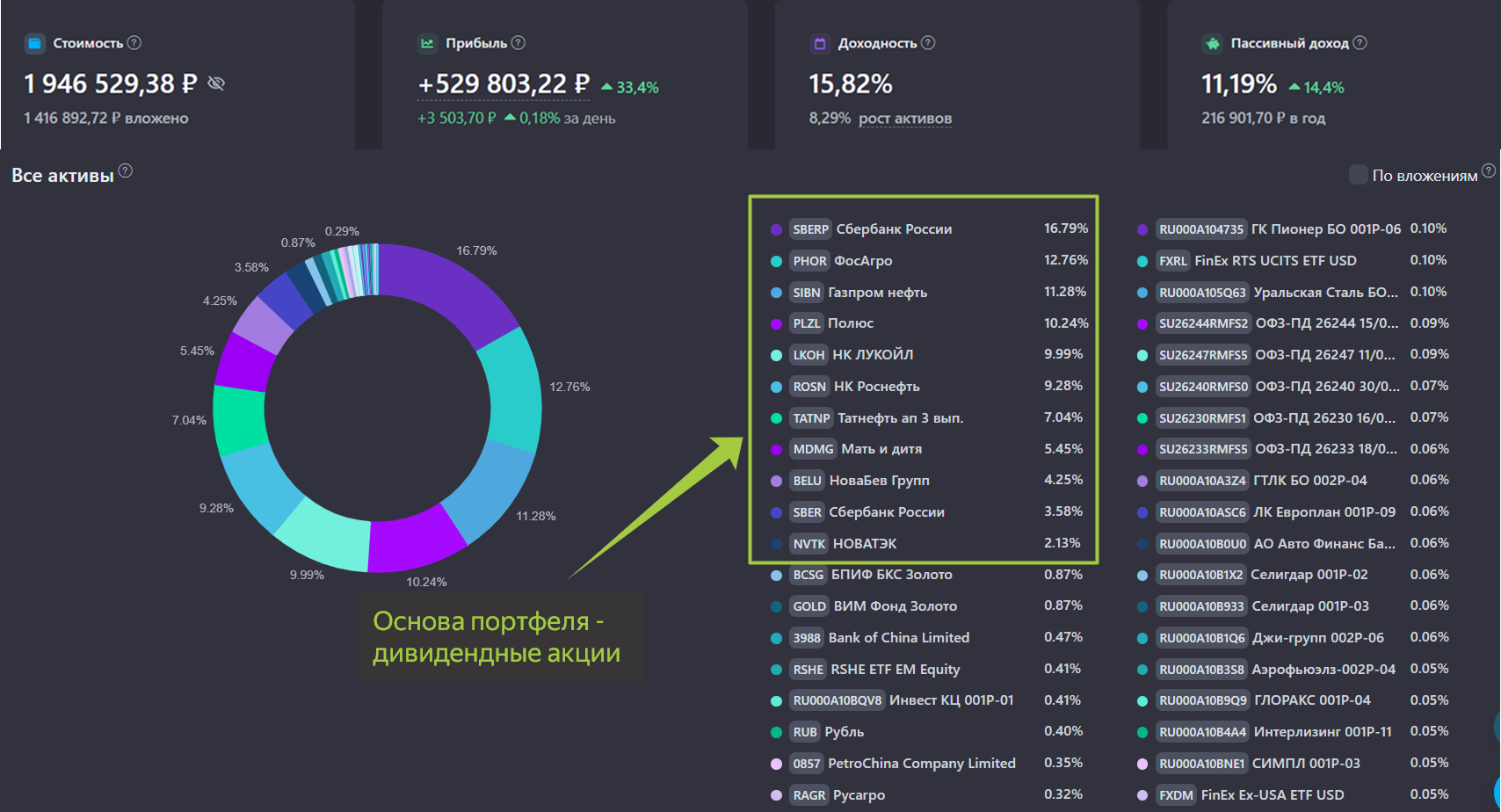Open NVTK НОВАТЭК asset row
This screenshot has height=812, width=1501.
(x=929, y=544)
